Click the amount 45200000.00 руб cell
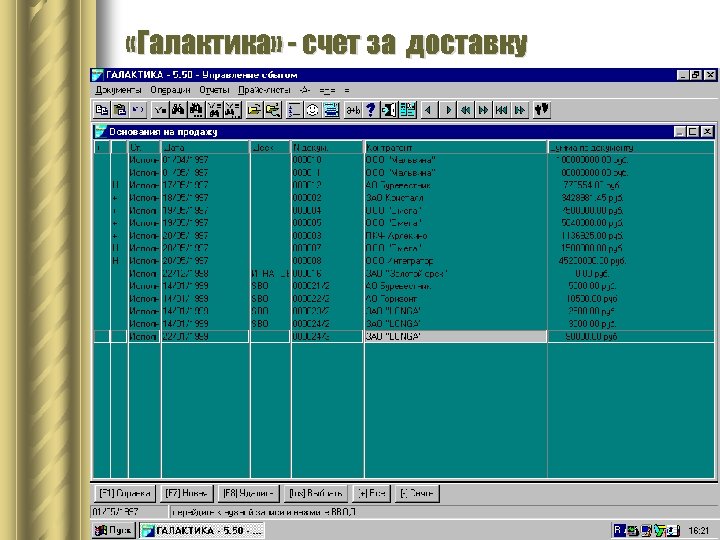The image size is (720, 540). point(631,261)
